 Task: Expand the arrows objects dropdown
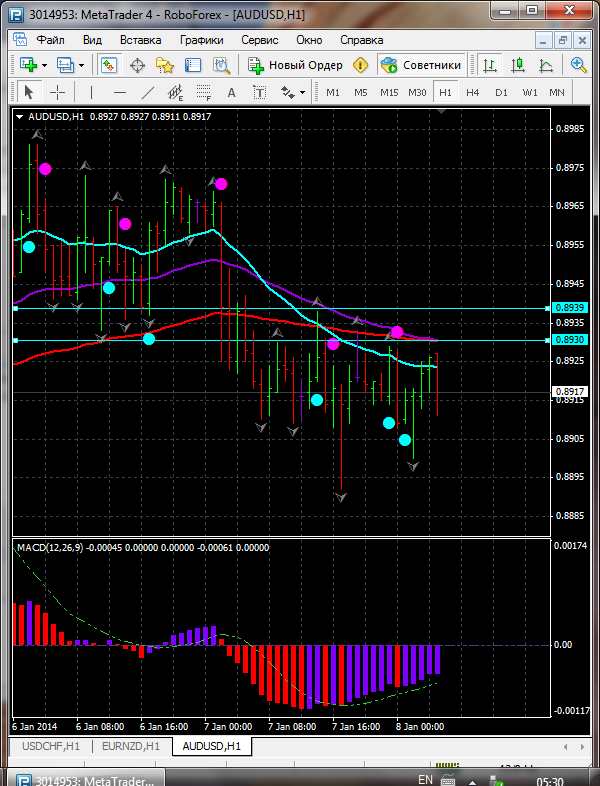301,92
